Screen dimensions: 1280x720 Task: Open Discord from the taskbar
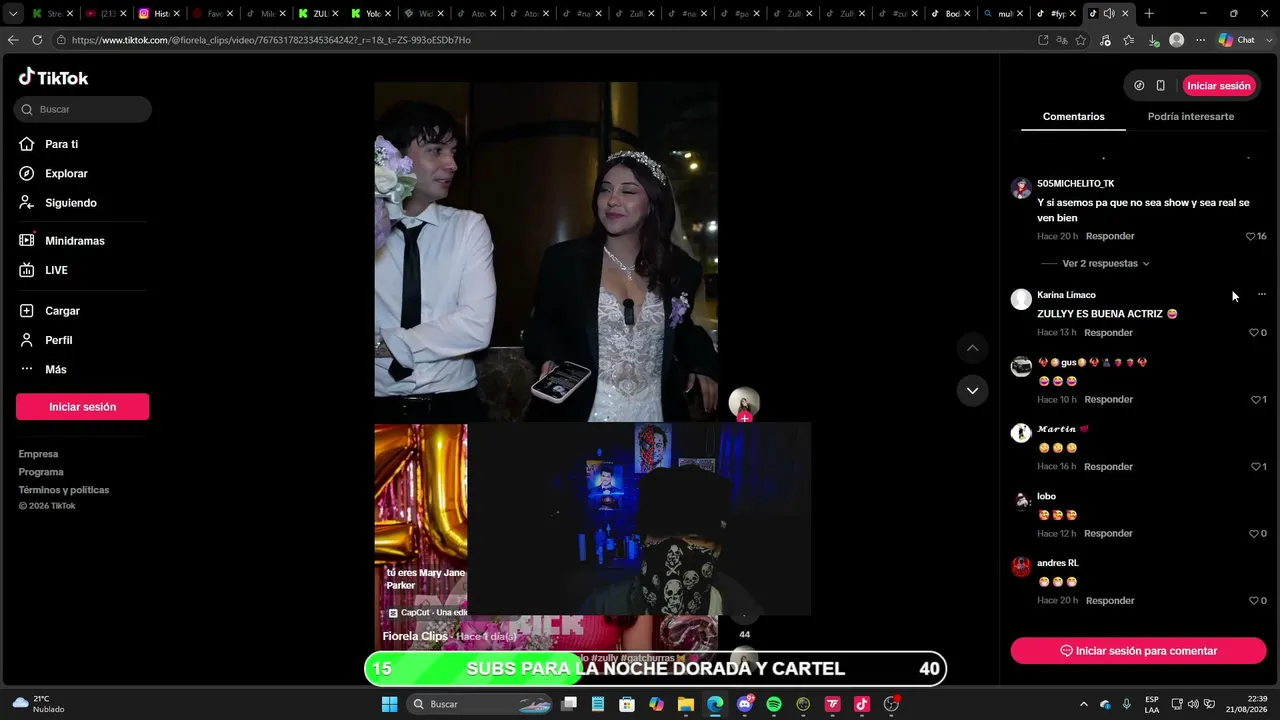point(745,704)
